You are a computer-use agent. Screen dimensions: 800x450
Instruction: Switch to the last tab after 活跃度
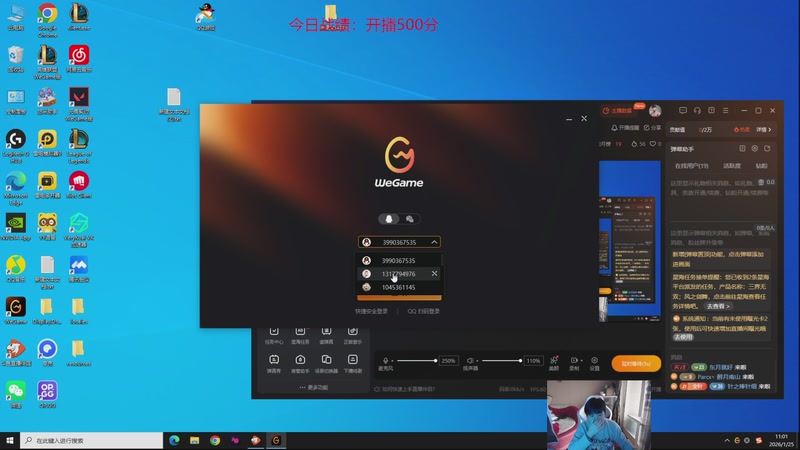(x=761, y=166)
